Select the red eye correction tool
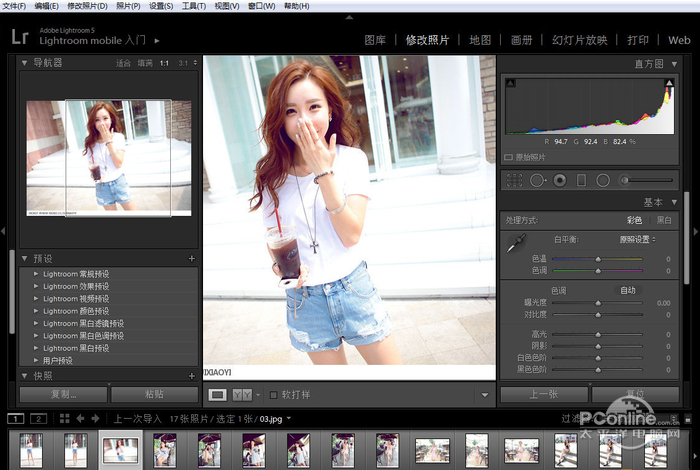The image size is (700, 470). tap(559, 180)
